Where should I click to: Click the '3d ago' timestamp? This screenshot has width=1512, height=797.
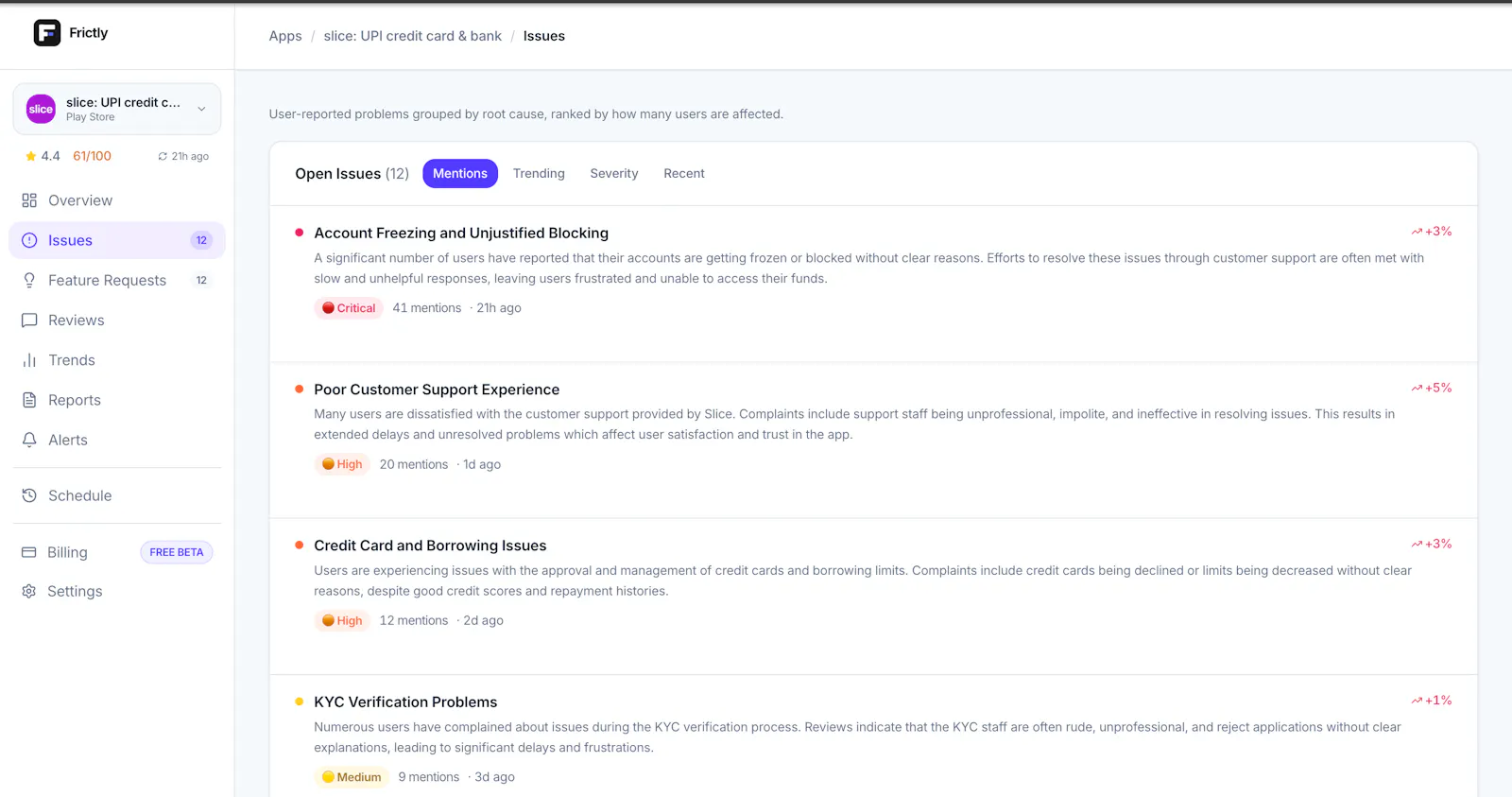coord(494,777)
